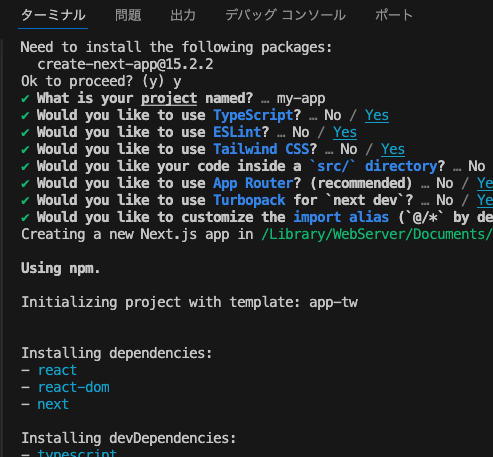This screenshot has height=457, width=493.
Task: Click No on the Turbopack line
Action: point(445,200)
